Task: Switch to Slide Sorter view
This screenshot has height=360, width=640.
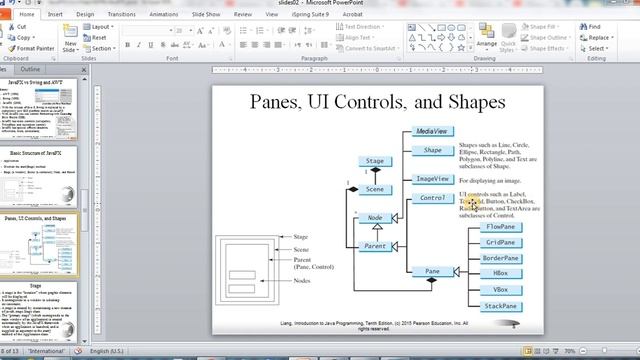Action: pos(537,351)
